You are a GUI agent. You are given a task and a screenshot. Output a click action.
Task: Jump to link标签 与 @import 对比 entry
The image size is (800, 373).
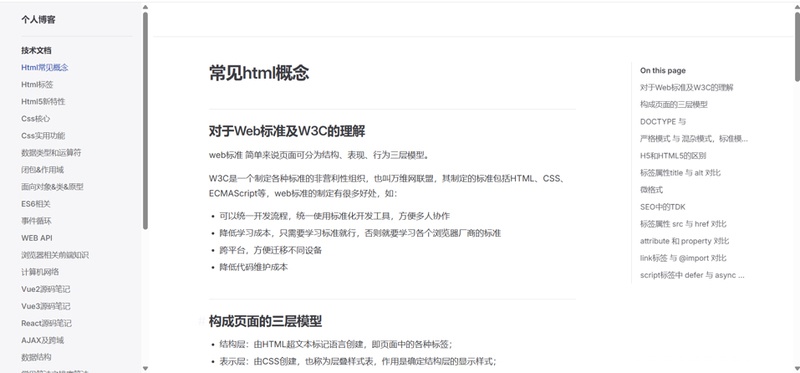click(683, 258)
